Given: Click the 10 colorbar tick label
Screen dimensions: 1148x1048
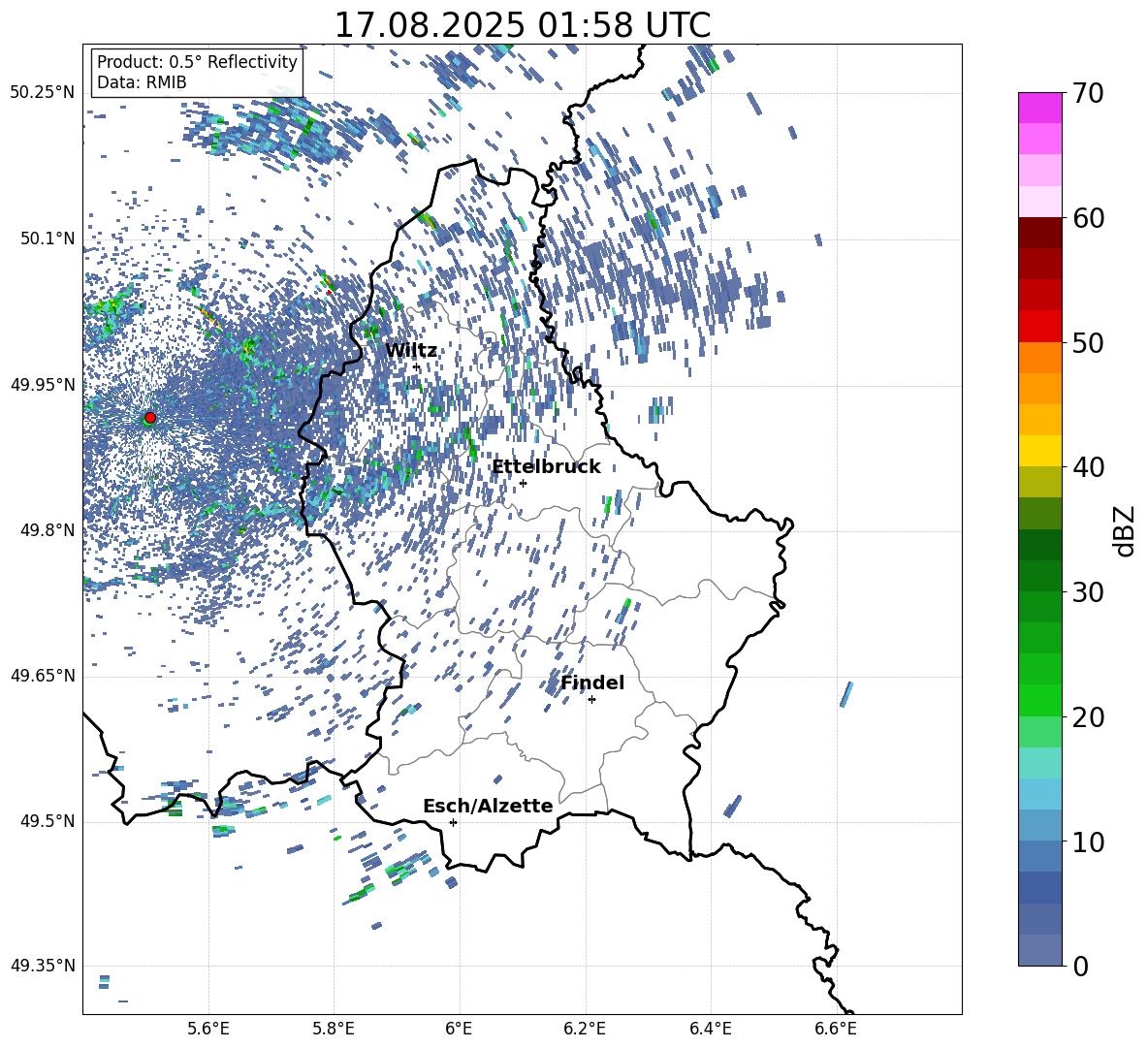Looking at the screenshot, I should tap(1088, 842).
